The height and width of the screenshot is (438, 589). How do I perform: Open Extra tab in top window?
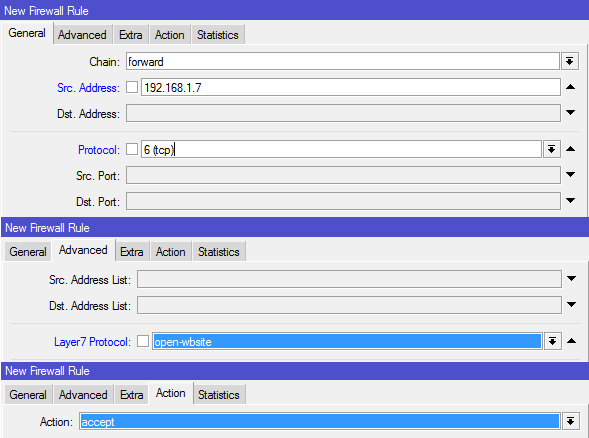(x=131, y=35)
